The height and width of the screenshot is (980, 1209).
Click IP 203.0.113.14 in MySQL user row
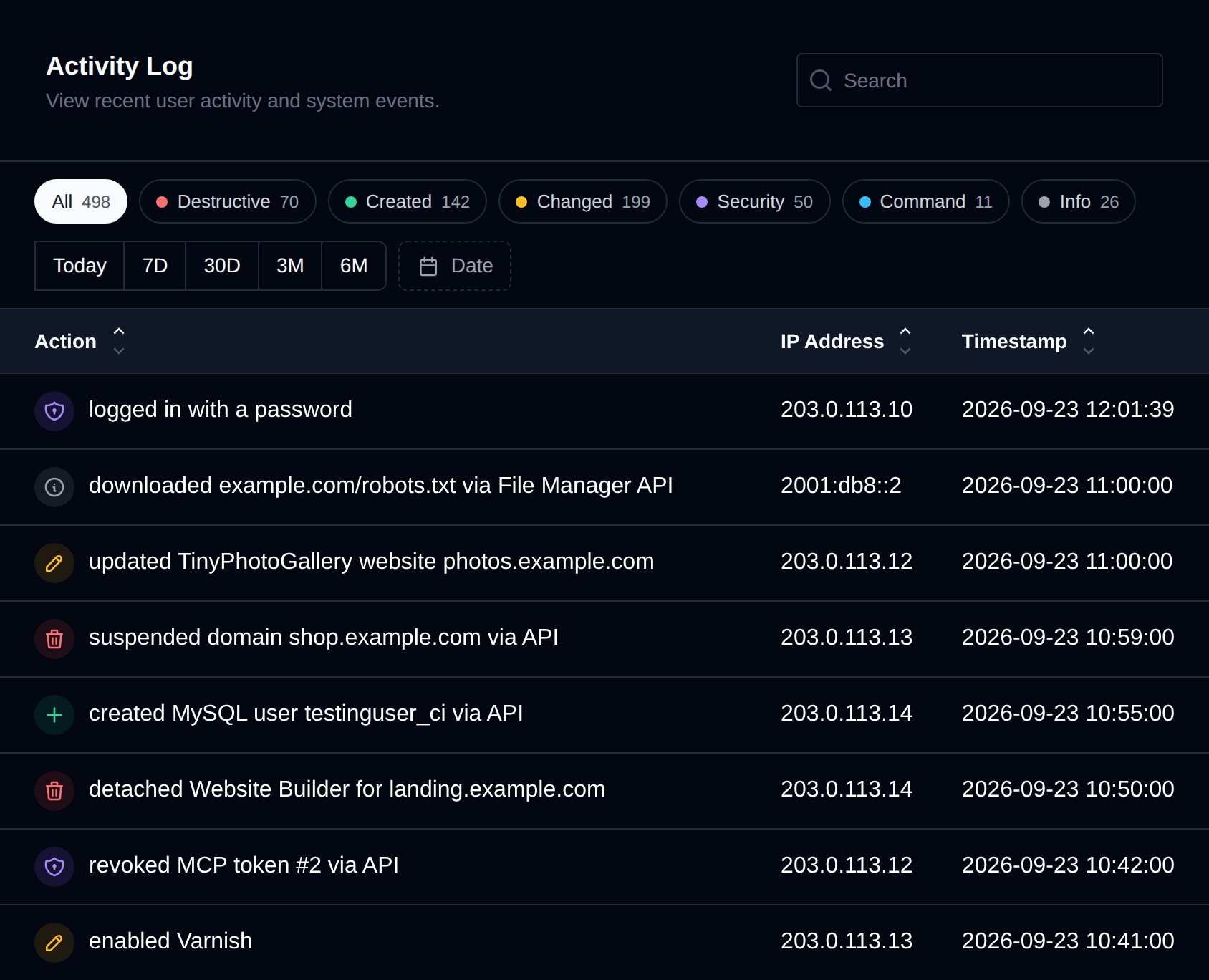point(847,713)
